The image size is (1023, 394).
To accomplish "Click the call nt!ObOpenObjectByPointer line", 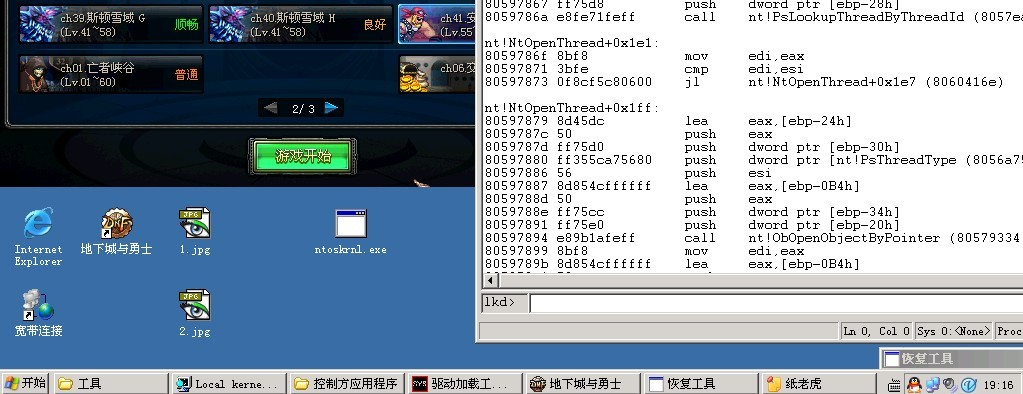I will click(754, 238).
